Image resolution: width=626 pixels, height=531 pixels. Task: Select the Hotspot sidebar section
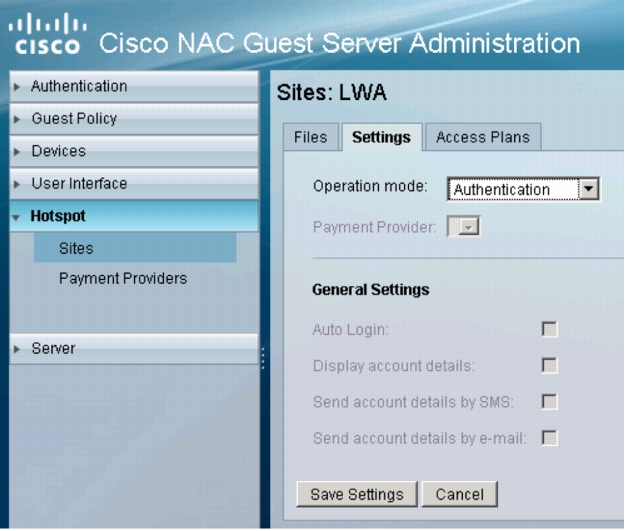tap(134, 216)
